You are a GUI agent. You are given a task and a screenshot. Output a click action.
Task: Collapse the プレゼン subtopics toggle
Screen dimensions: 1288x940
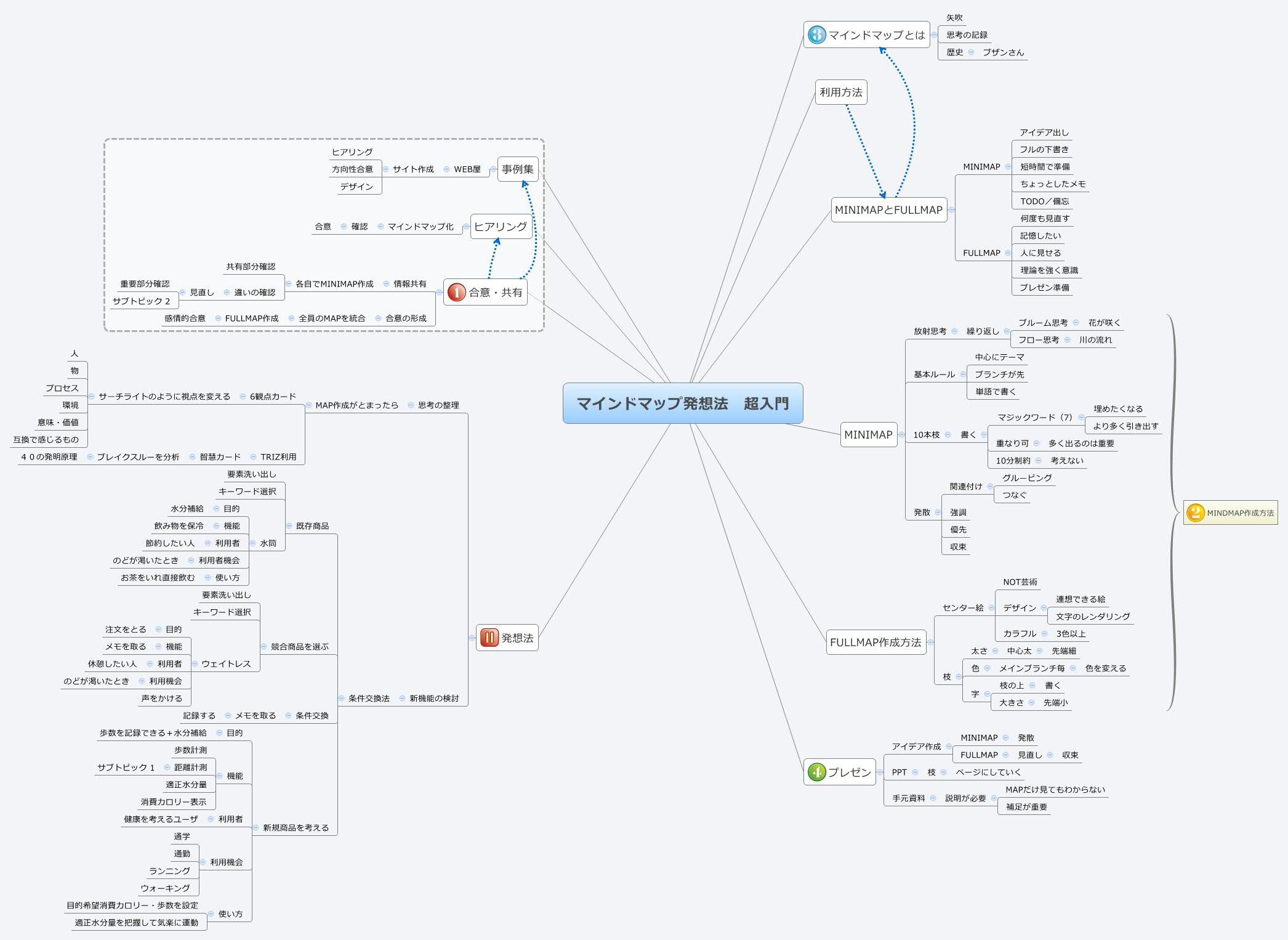(880, 772)
